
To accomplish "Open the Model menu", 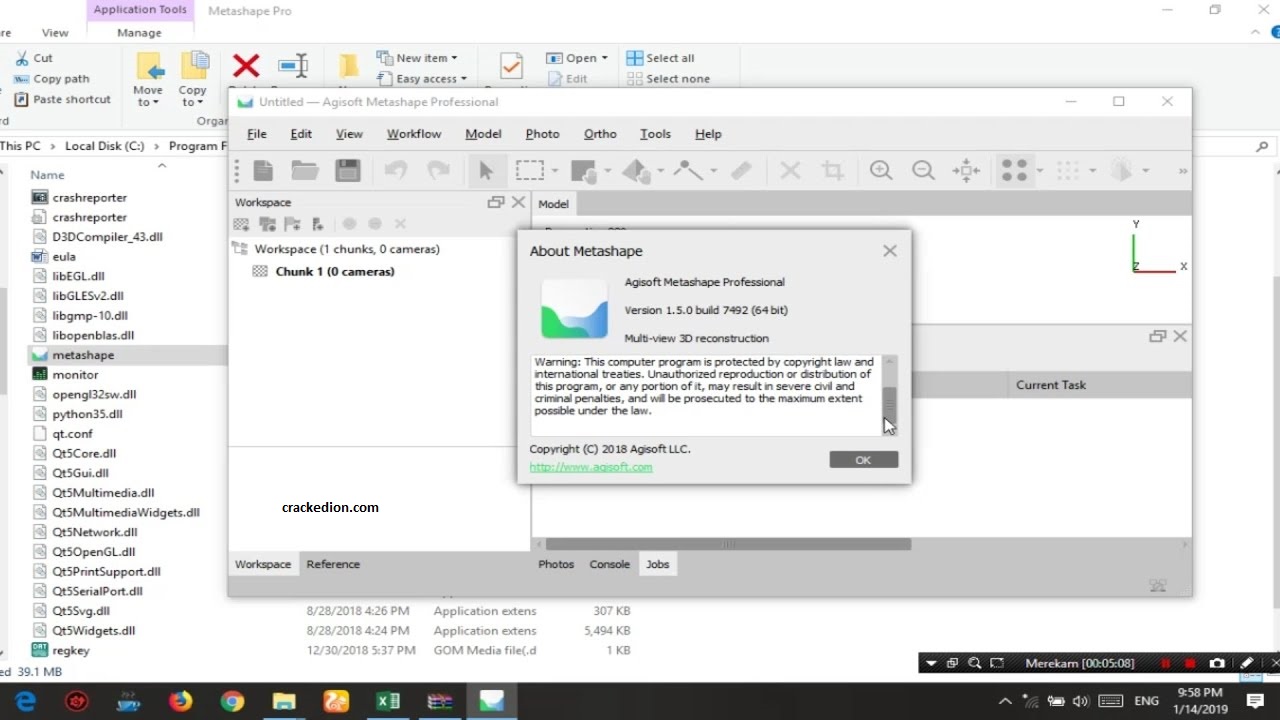I will click(x=483, y=134).
